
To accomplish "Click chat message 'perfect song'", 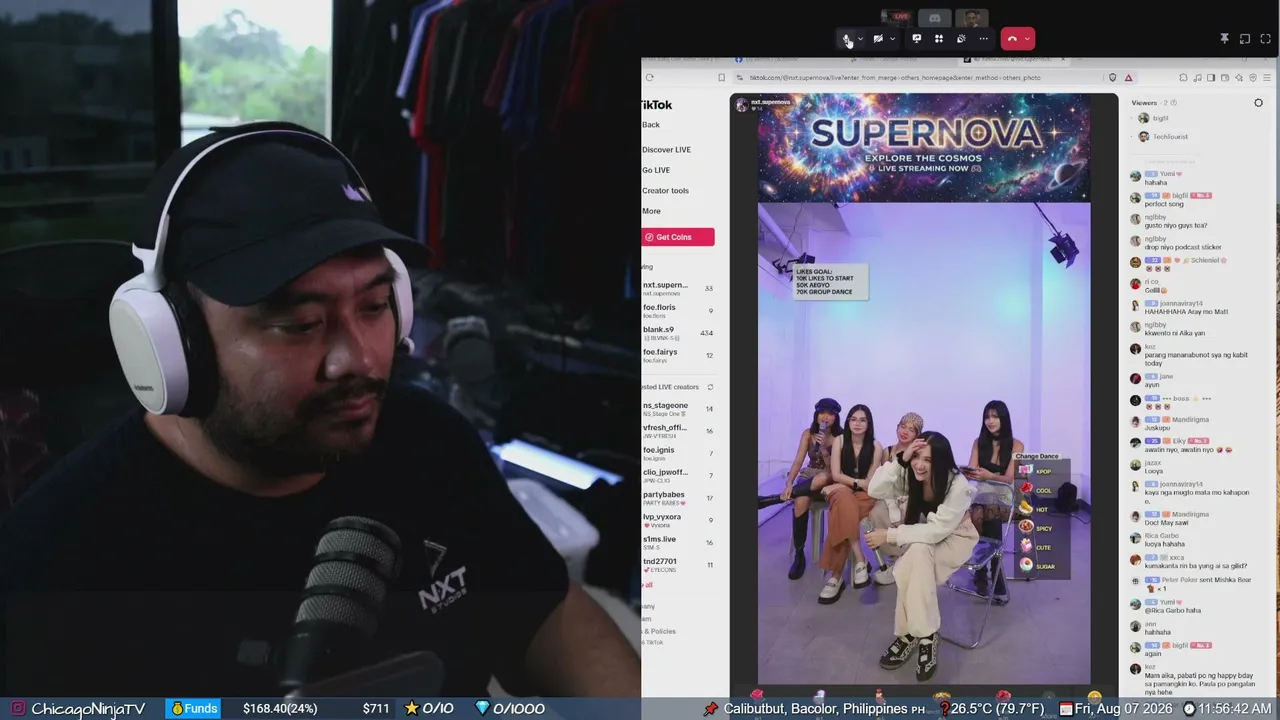I will point(1162,205).
